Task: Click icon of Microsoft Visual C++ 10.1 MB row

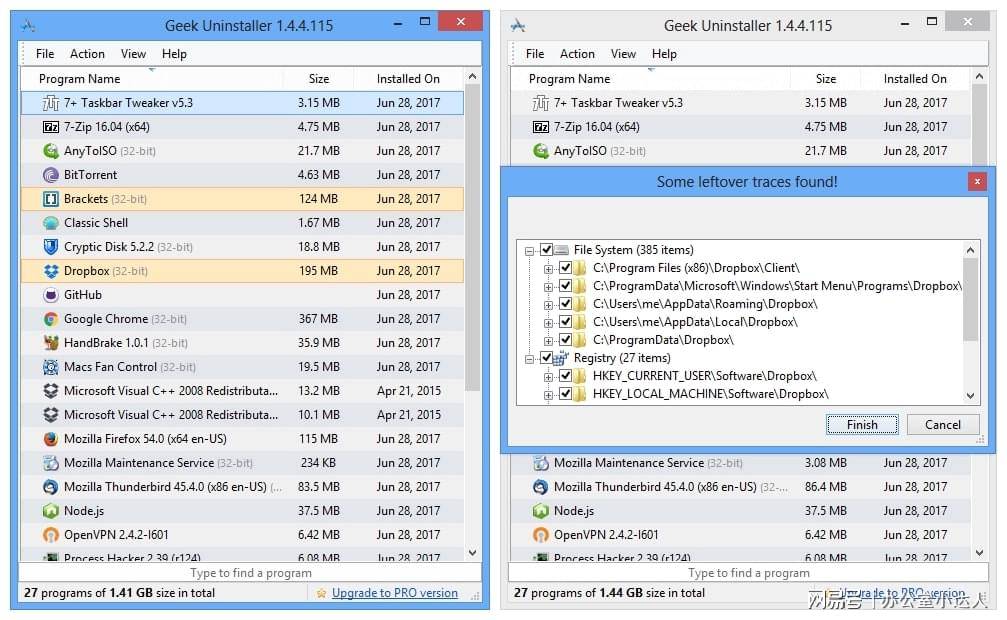Action: pos(51,415)
